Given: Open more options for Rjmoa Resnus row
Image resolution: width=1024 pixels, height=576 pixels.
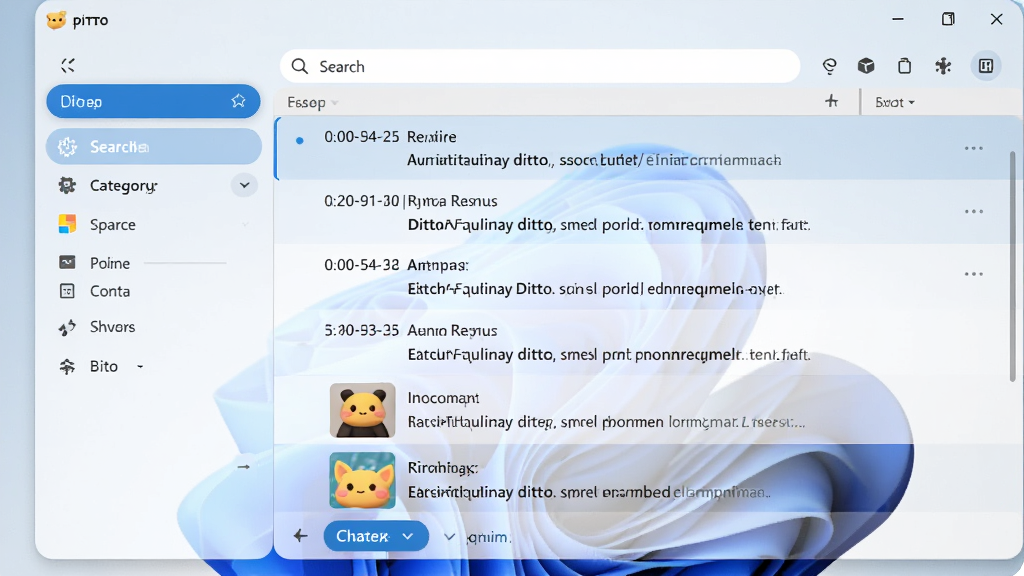Looking at the screenshot, I should 974,212.
